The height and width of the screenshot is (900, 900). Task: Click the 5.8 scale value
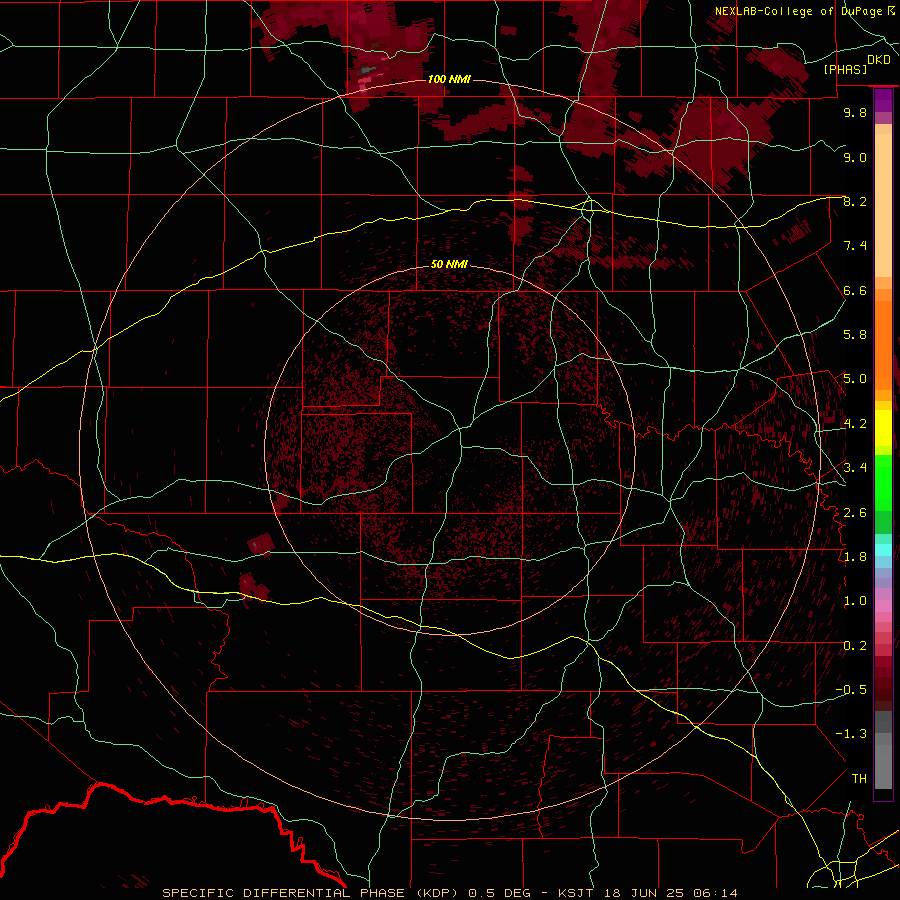point(855,335)
